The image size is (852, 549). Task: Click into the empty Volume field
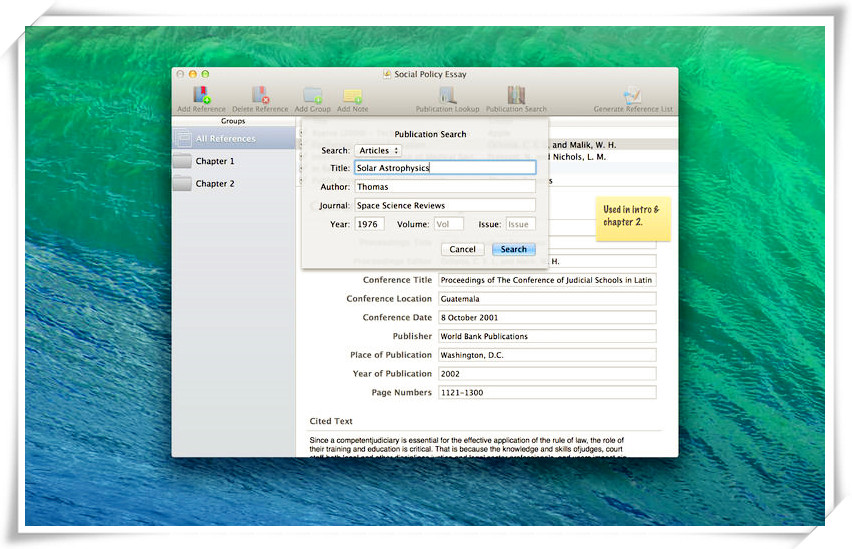pos(448,224)
